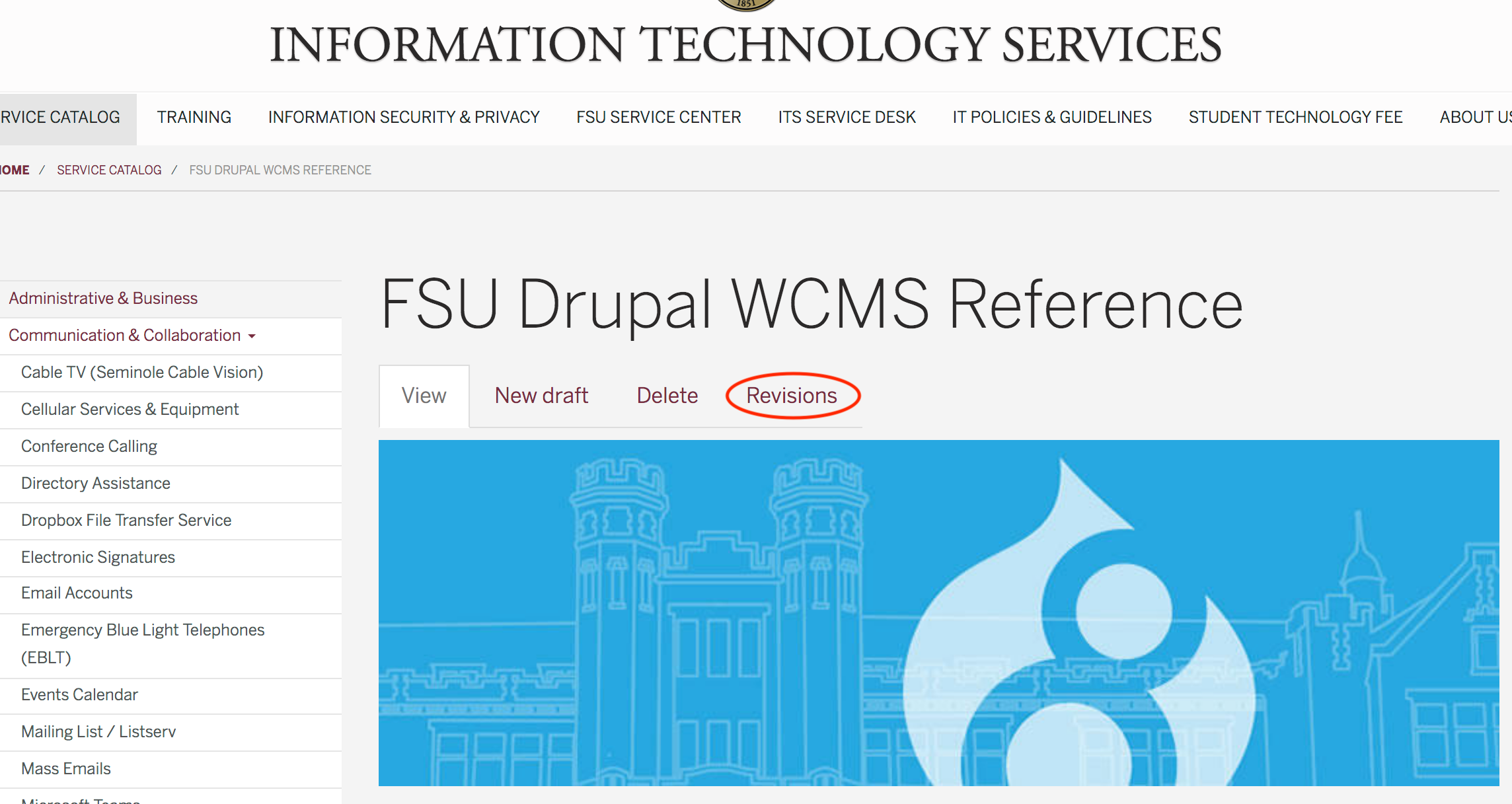The width and height of the screenshot is (1512, 804).
Task: Click the Information Technology Services site title
Action: 745,45
